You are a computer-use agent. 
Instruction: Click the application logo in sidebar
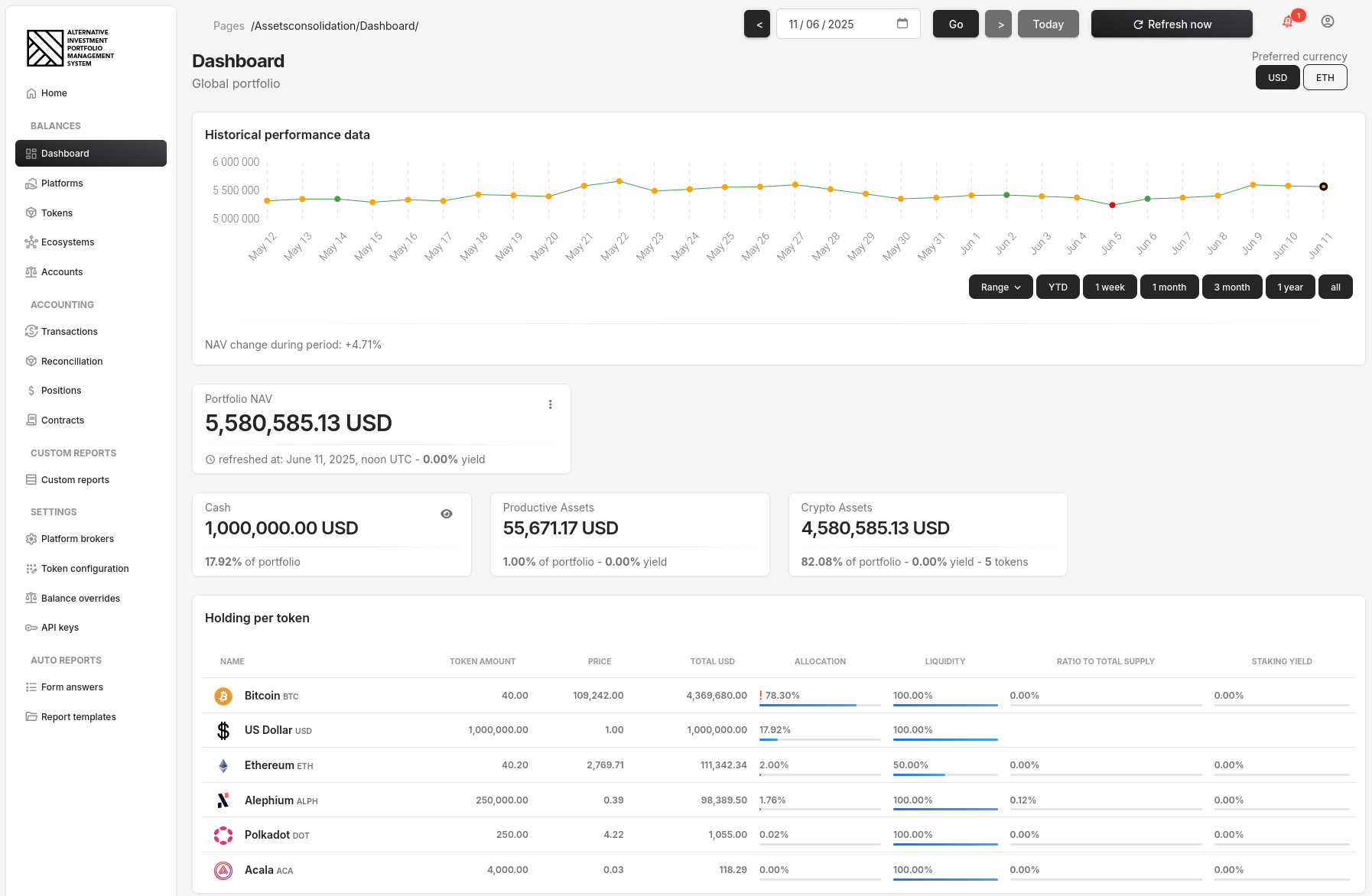70,48
